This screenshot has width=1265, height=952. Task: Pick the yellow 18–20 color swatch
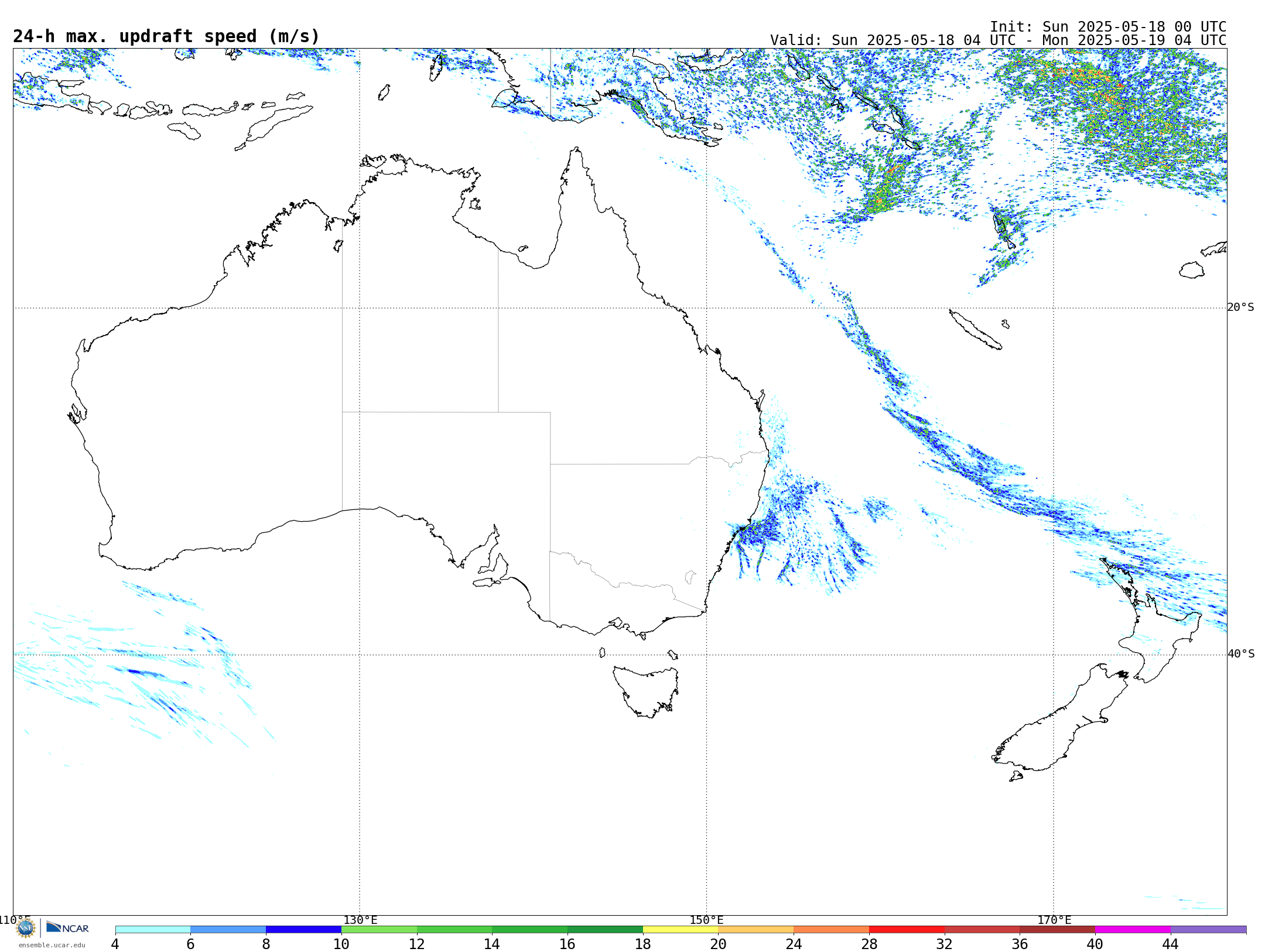(681, 930)
